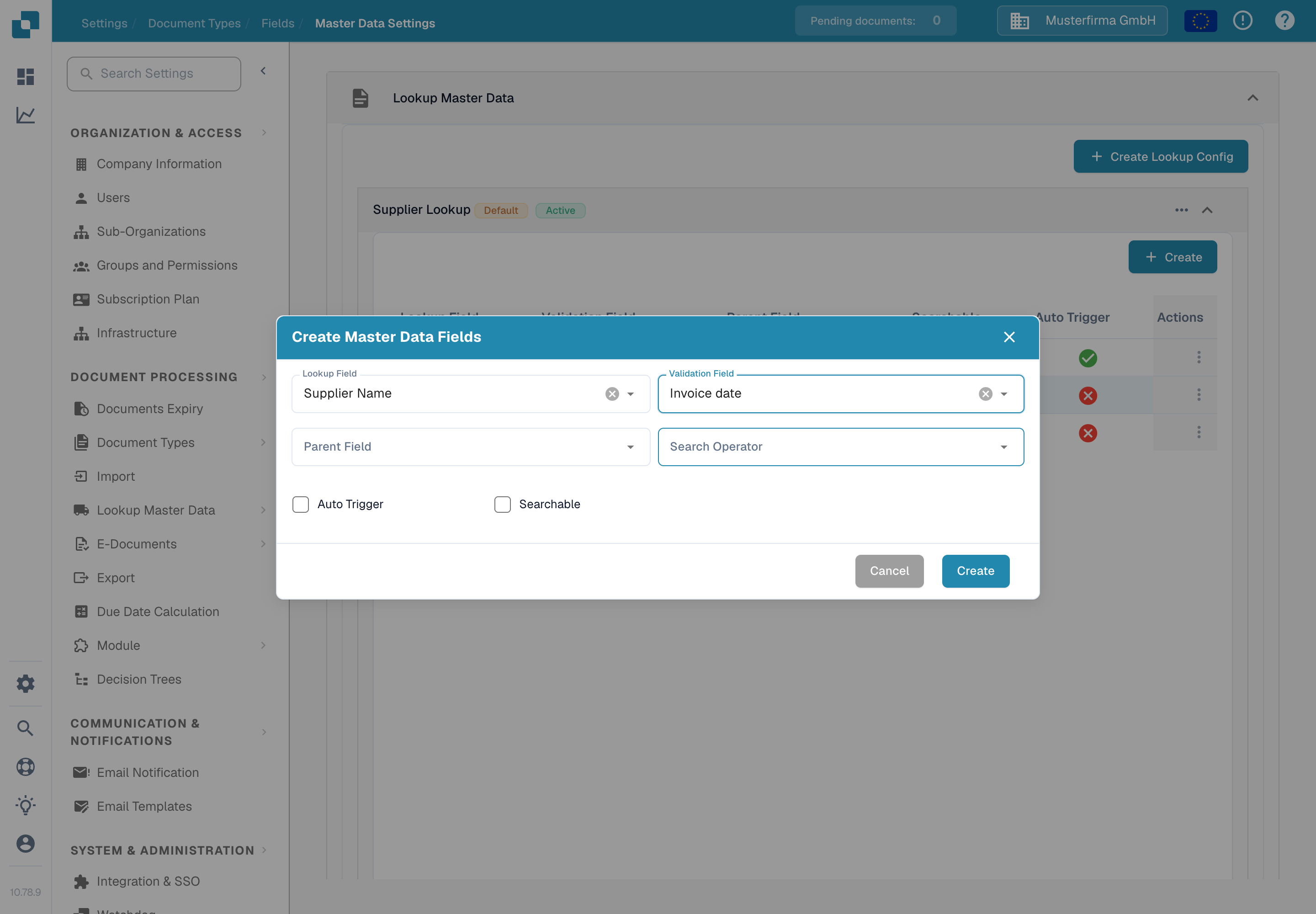Viewport: 1316px width, 914px height.
Task: Click the Create button in dialog
Action: [975, 571]
